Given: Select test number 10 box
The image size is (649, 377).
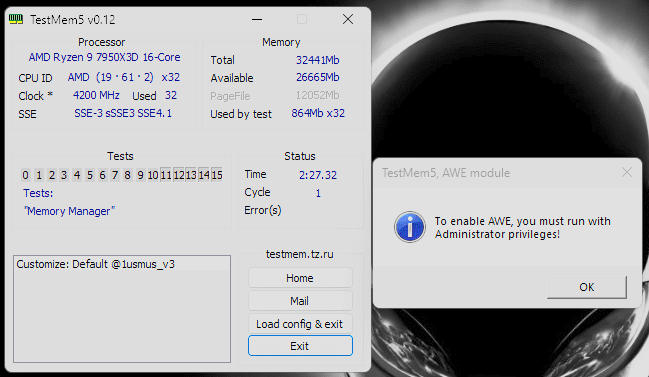Looking at the screenshot, I should coord(153,175).
